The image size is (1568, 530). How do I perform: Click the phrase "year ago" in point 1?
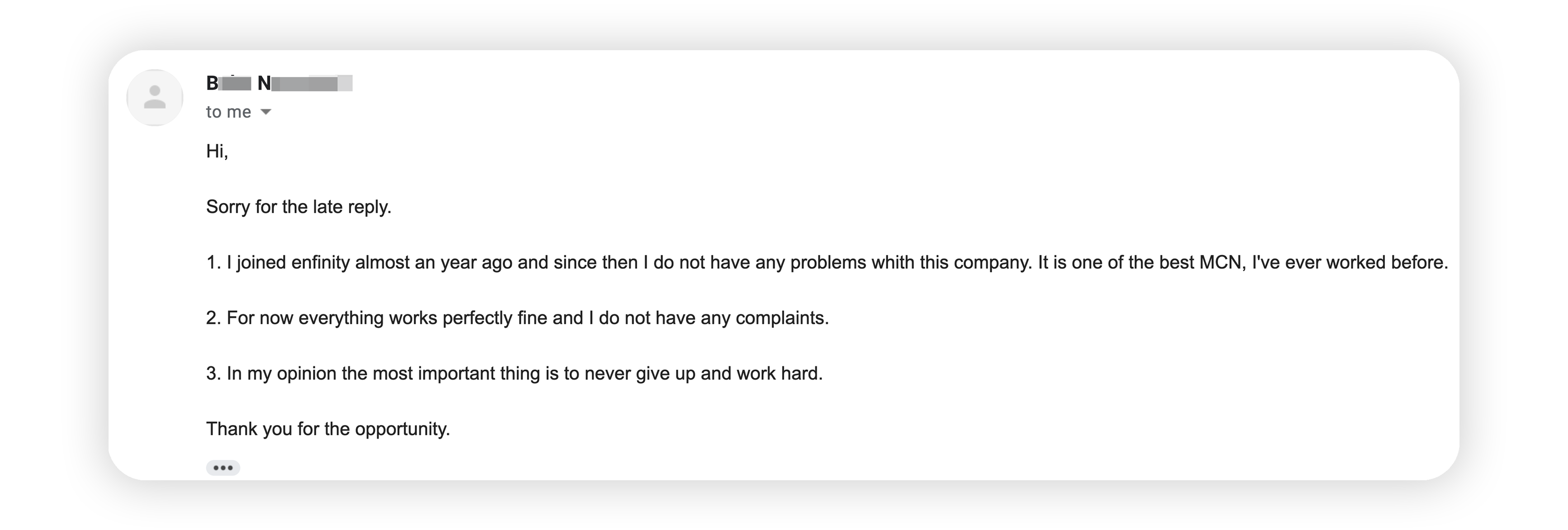pyautogui.click(x=476, y=262)
